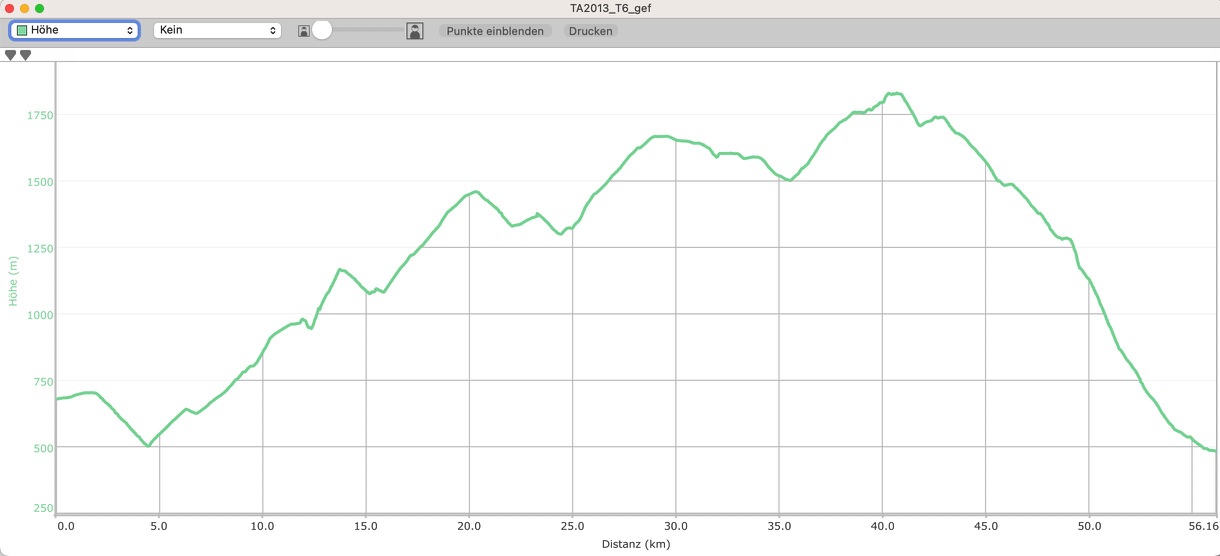Click the 1250 value on the height axis
The height and width of the screenshot is (556, 1220).
(x=39, y=248)
